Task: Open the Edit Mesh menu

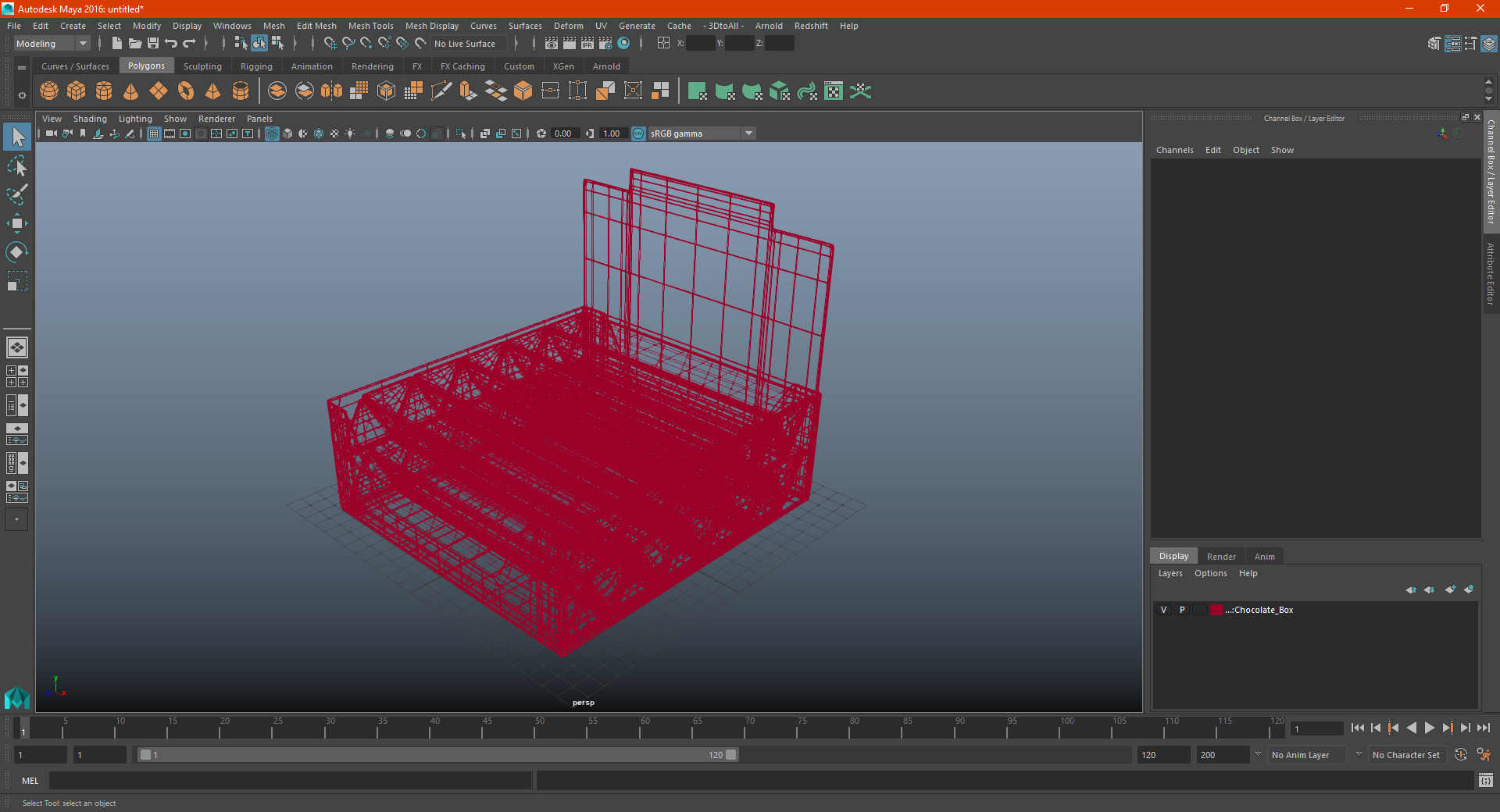Action: 316,26
